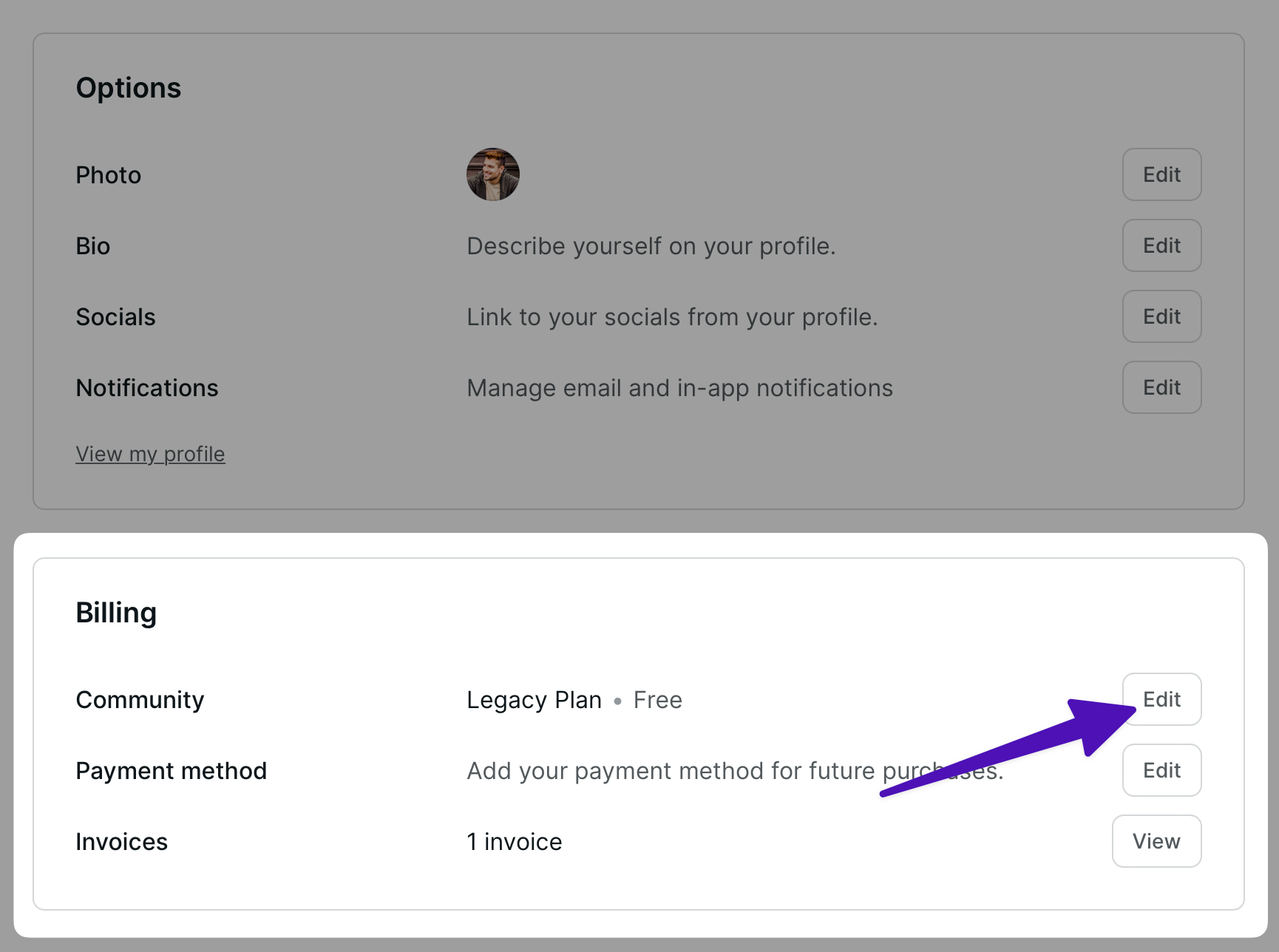This screenshot has height=952, width=1279.
Task: Click the "1 invoice" text
Action: tap(515, 842)
